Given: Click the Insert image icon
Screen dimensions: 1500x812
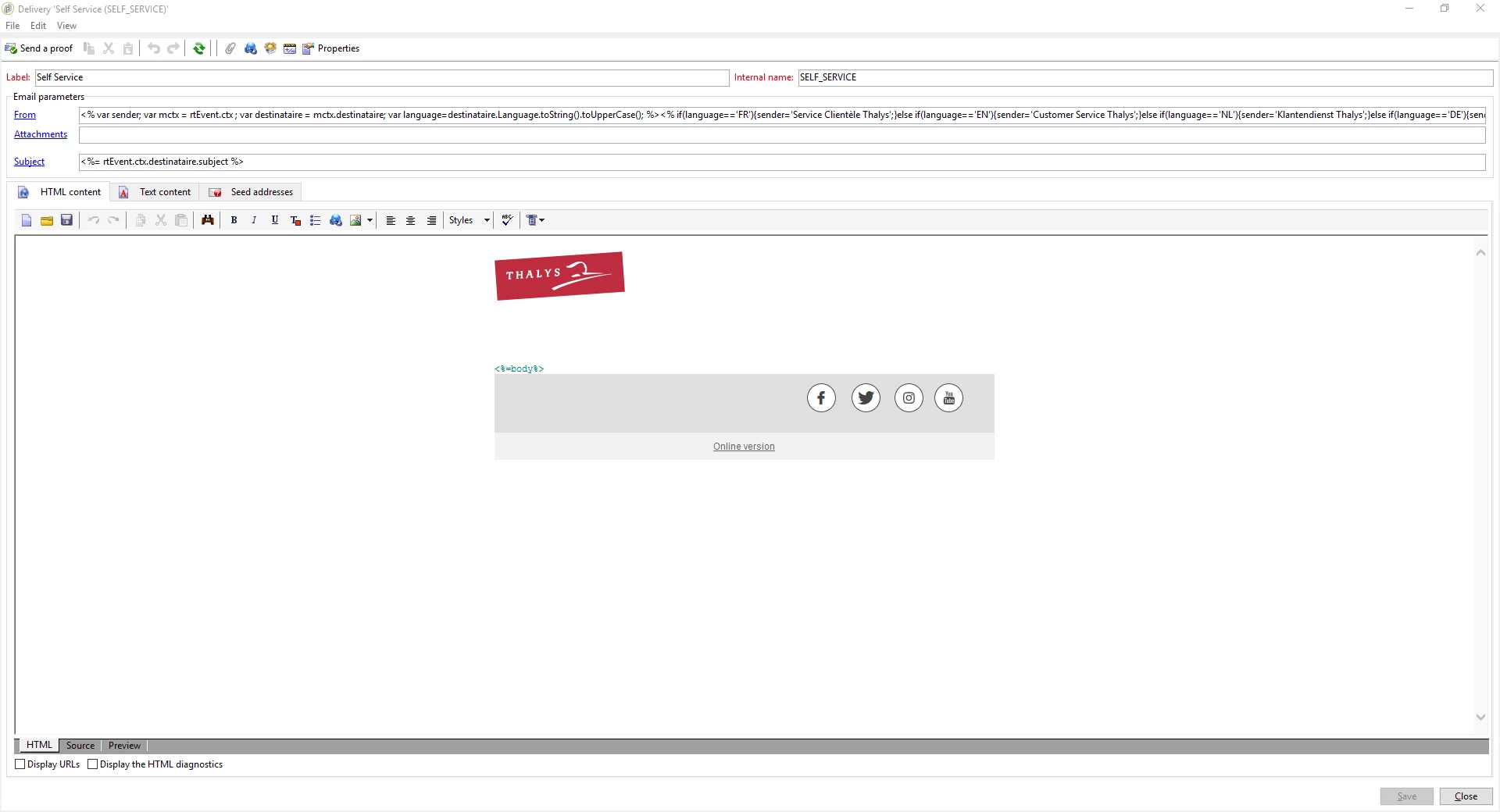Looking at the screenshot, I should pos(355,220).
